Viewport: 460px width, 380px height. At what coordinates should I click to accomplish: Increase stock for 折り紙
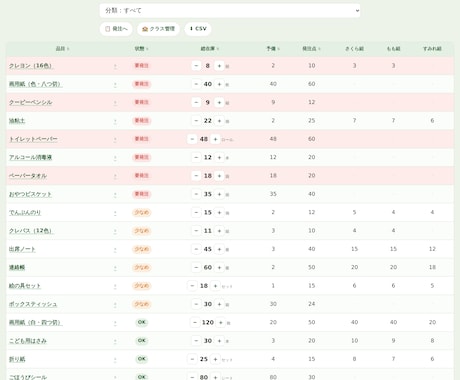215,359
